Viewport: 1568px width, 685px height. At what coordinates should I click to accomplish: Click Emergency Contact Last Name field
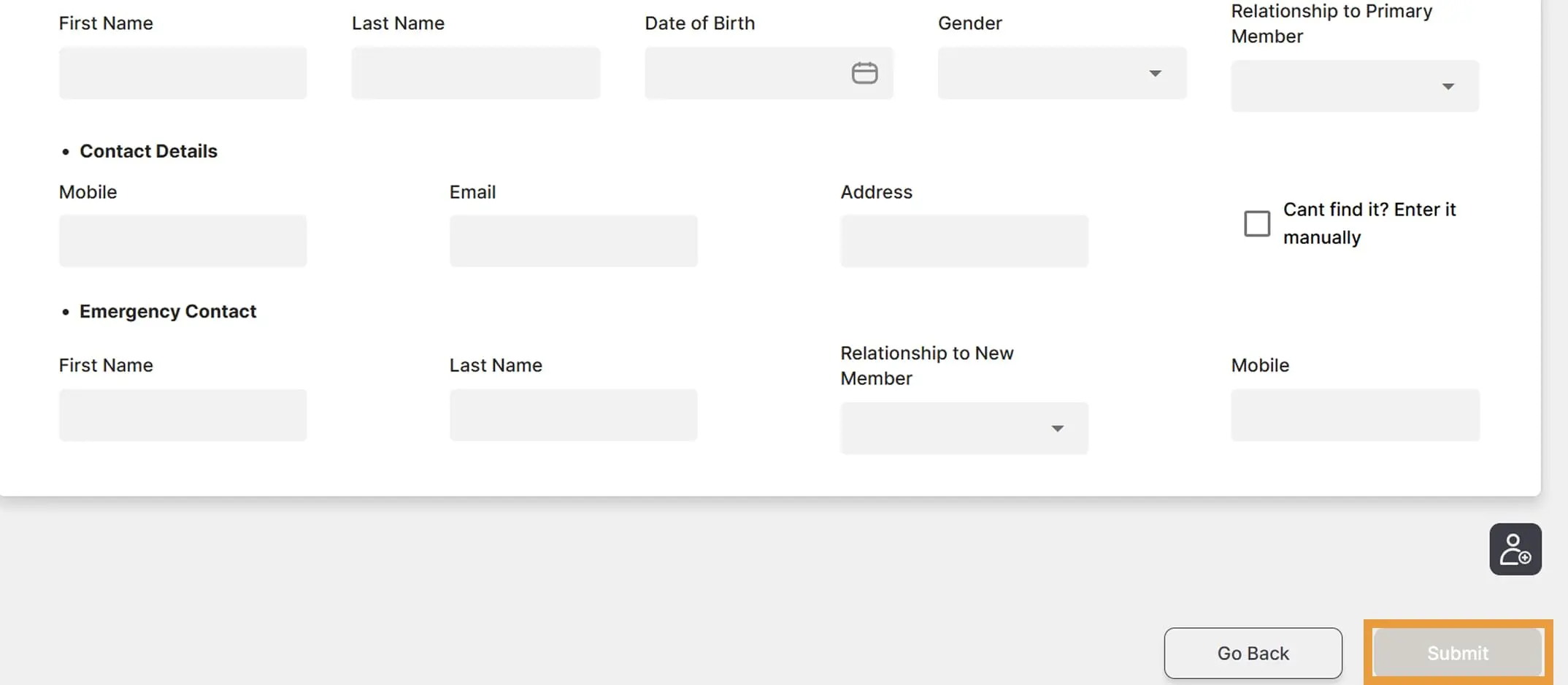pyautogui.click(x=573, y=415)
